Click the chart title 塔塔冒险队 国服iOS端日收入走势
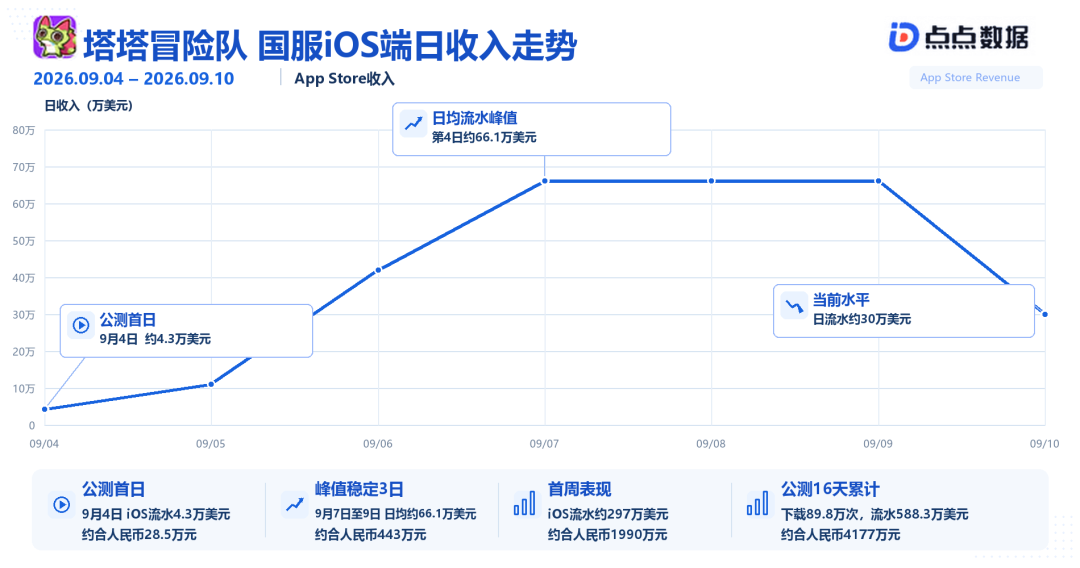Viewport: 1080px width, 568px height. (x=330, y=45)
